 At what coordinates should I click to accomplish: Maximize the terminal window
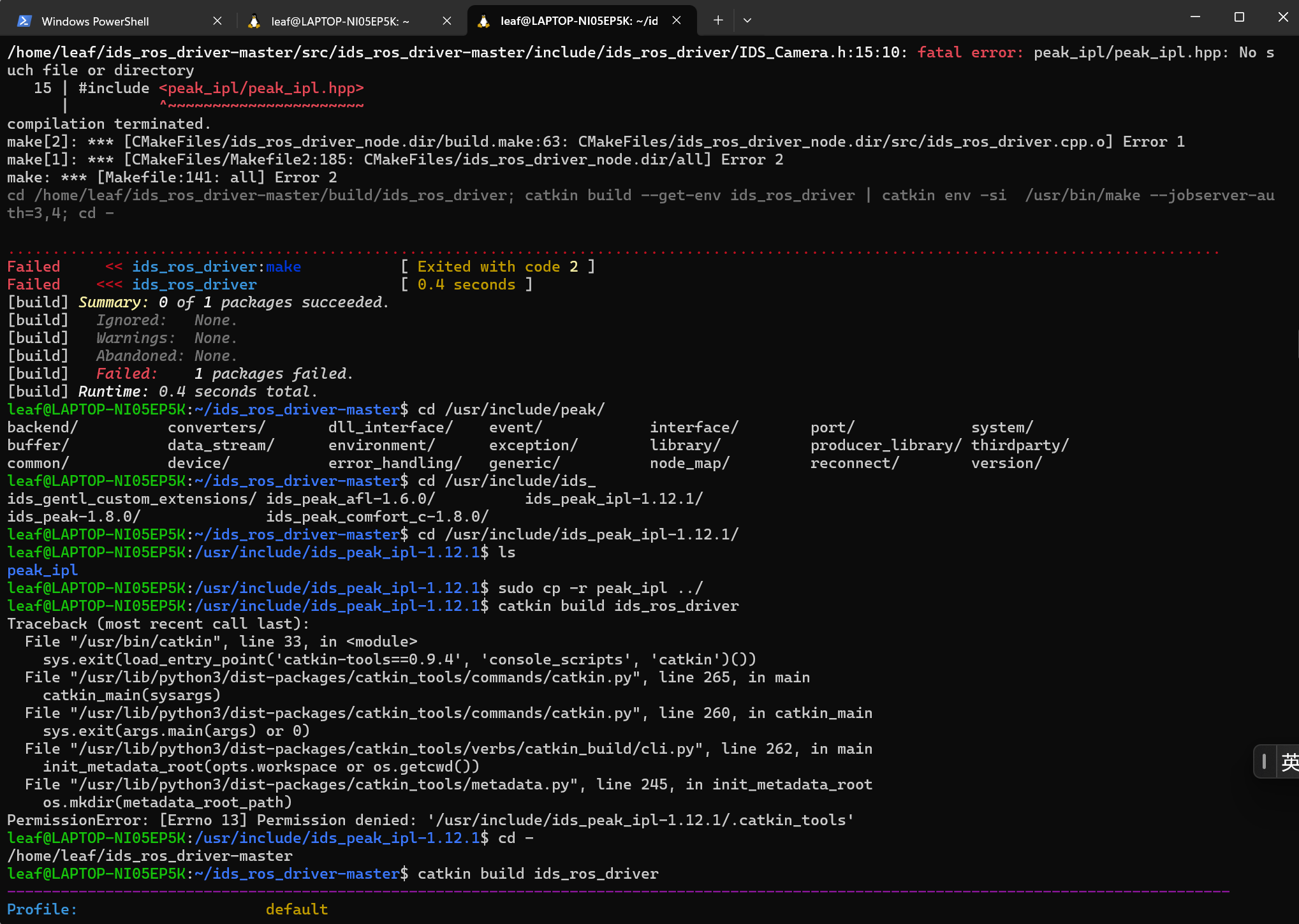point(1239,17)
